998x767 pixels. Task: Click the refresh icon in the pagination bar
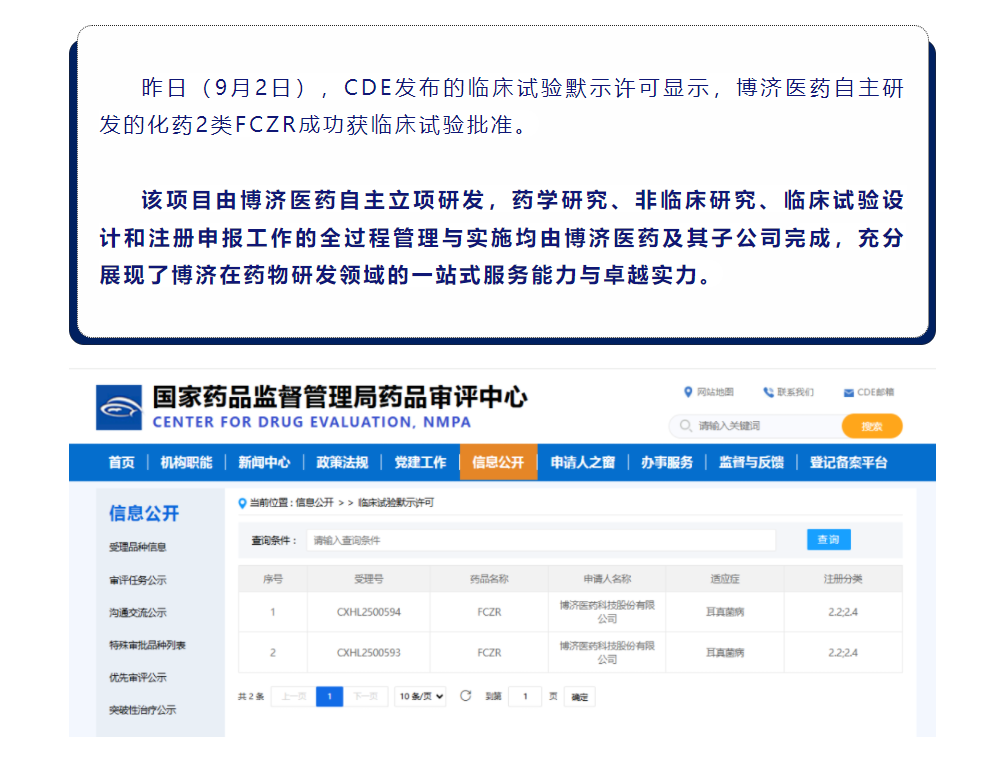[464, 695]
